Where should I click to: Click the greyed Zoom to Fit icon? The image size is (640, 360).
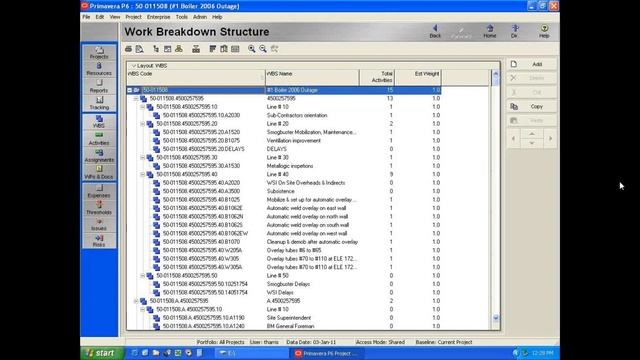tap(274, 49)
